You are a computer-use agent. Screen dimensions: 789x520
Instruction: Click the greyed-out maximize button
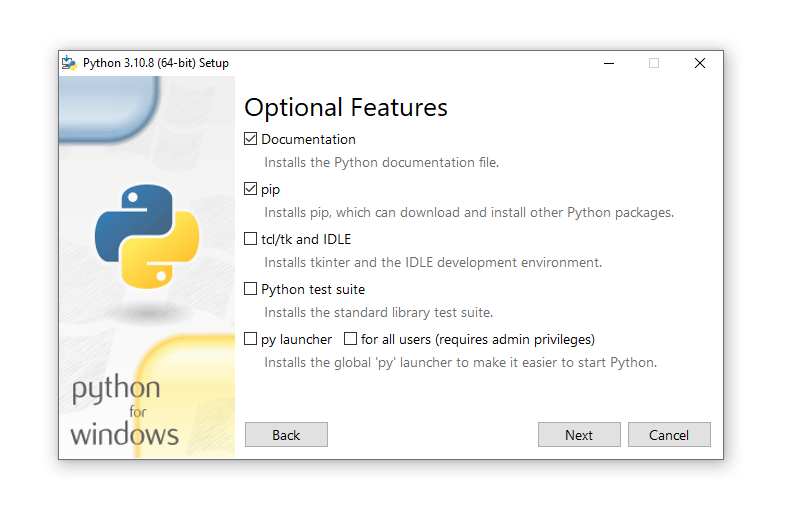point(654,63)
